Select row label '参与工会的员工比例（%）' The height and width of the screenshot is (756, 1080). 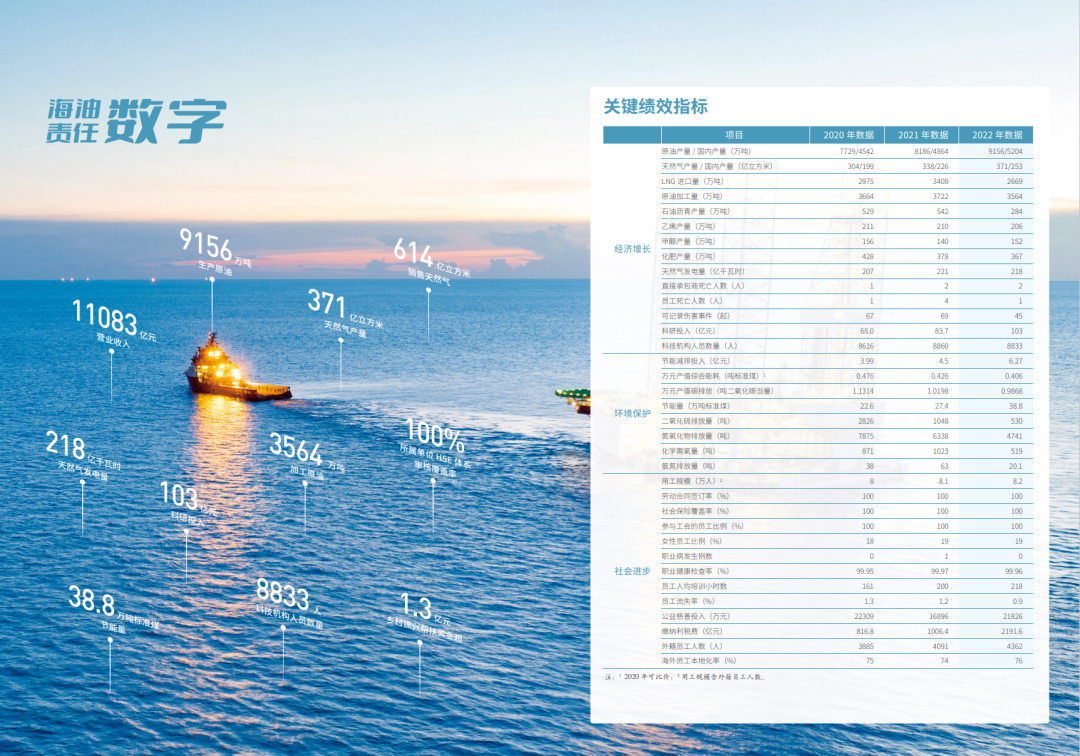click(x=703, y=526)
